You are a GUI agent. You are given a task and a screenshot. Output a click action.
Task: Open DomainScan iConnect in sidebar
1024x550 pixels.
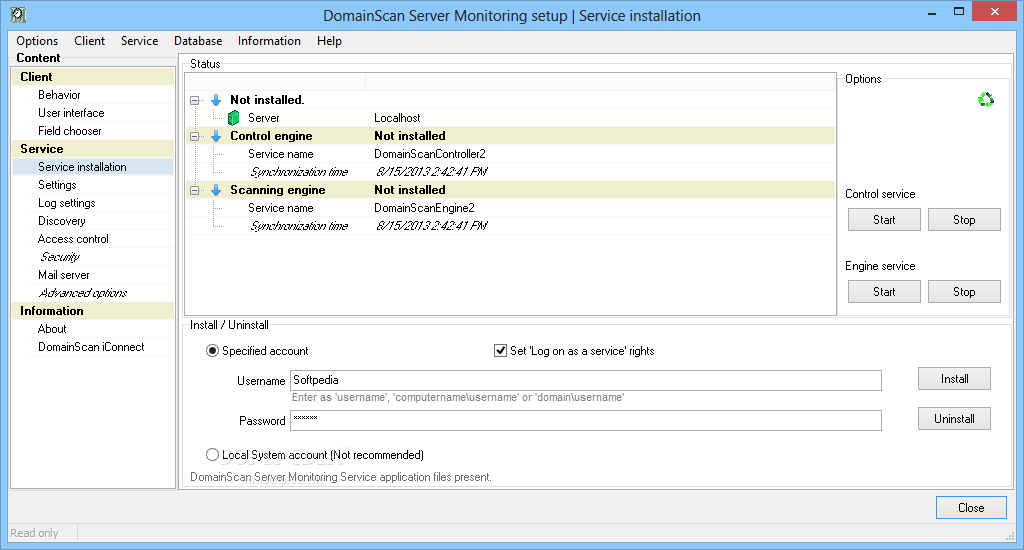tap(91, 347)
